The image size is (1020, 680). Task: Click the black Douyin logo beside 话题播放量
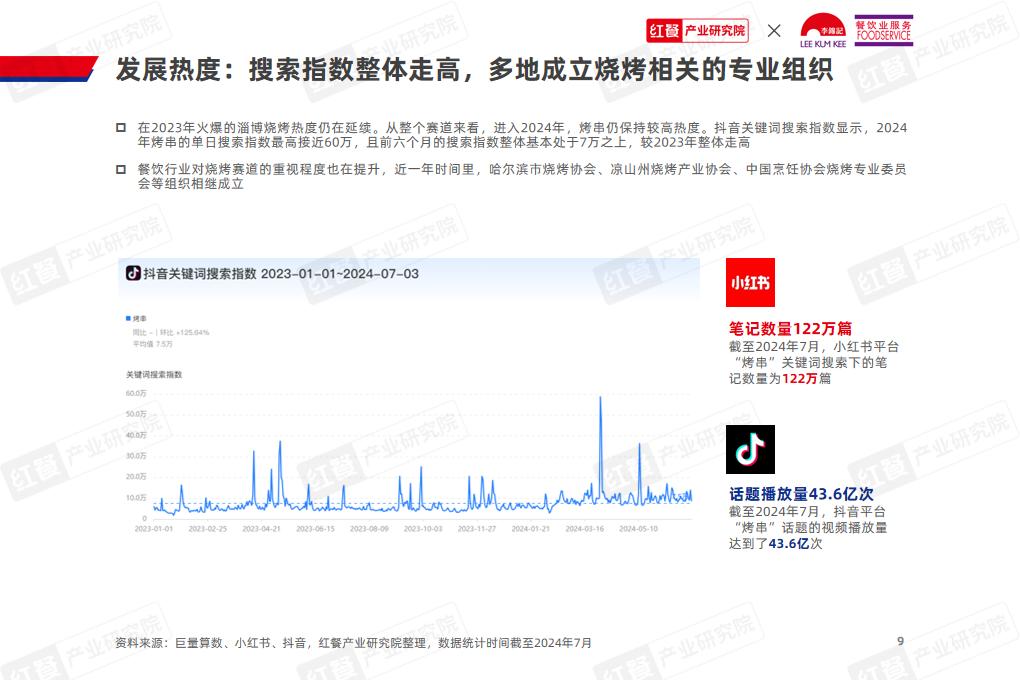click(750, 449)
